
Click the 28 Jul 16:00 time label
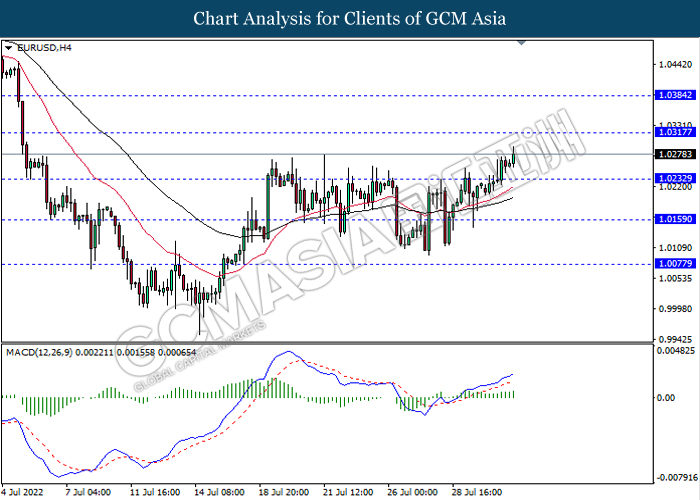click(x=477, y=492)
